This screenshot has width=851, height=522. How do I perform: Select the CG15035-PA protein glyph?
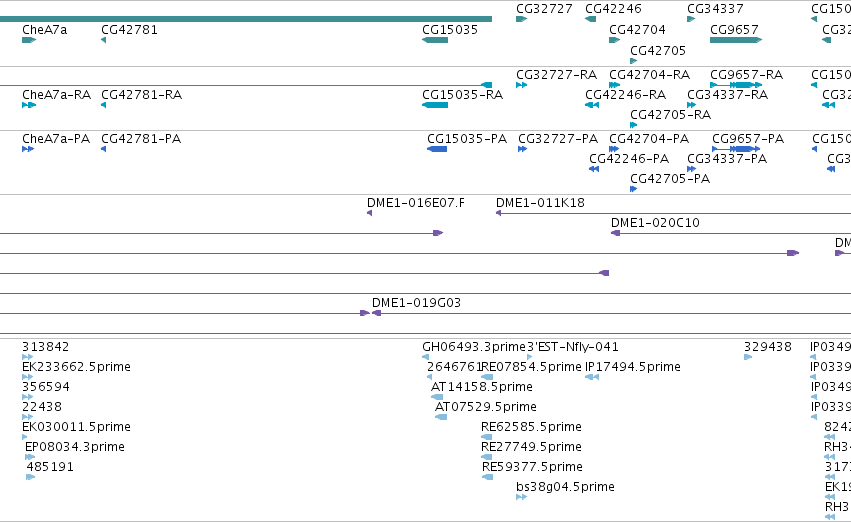[x=437, y=149]
